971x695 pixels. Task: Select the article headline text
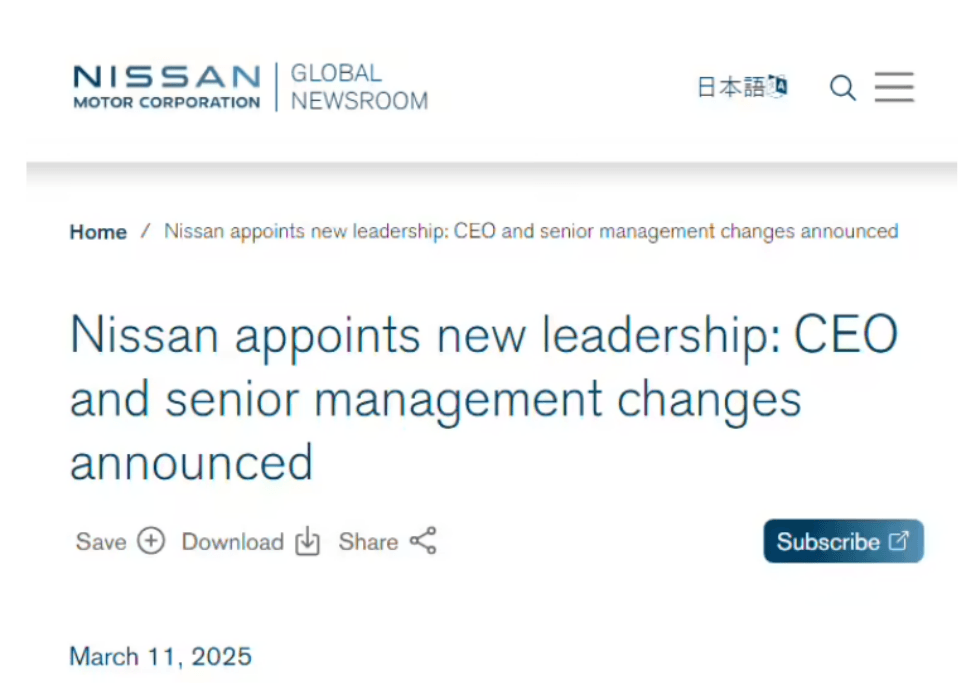[484, 398]
